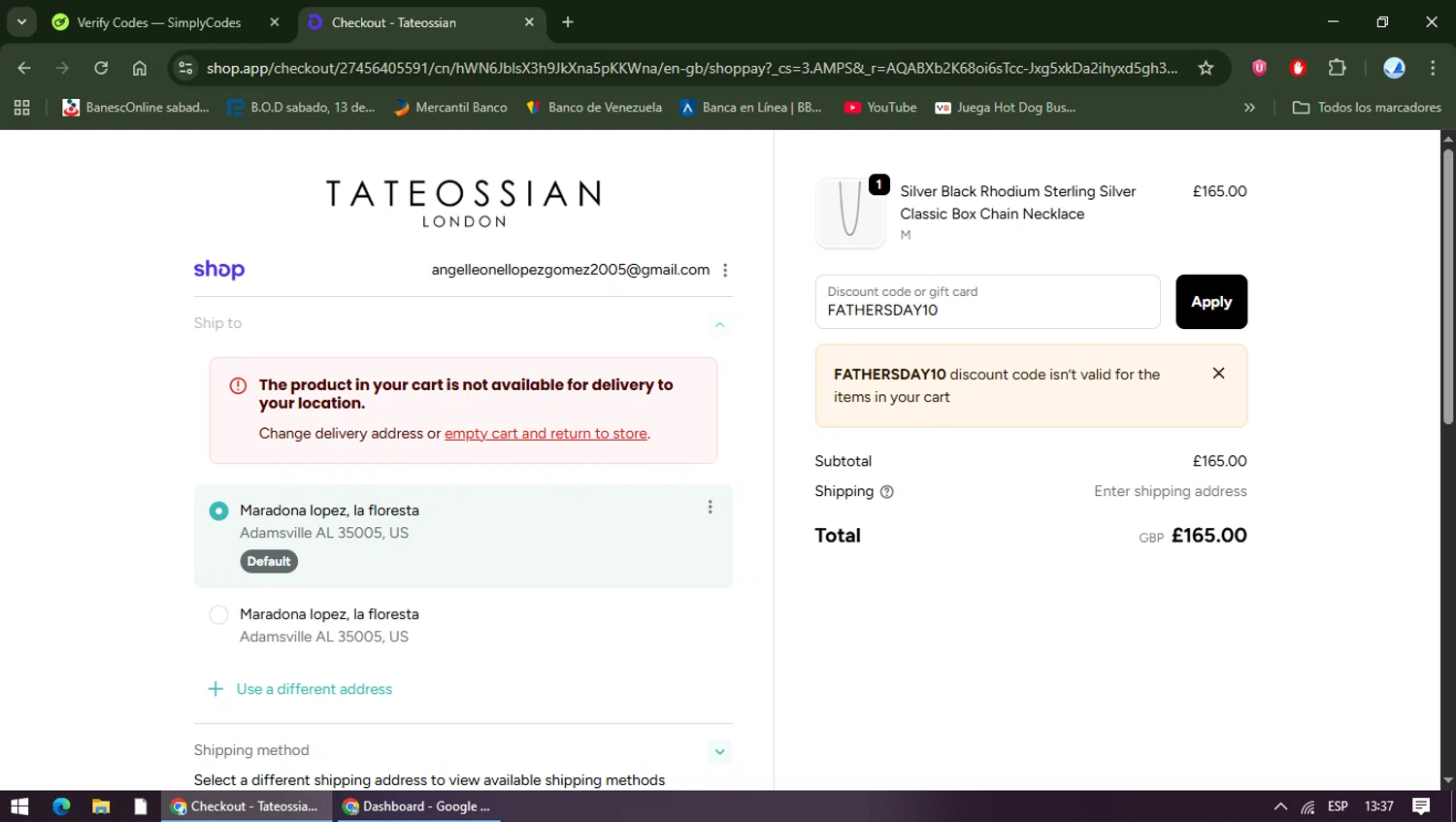Viewport: 1456px width, 822px height.
Task: Open Microsoft Edge from taskbar
Action: tap(61, 806)
